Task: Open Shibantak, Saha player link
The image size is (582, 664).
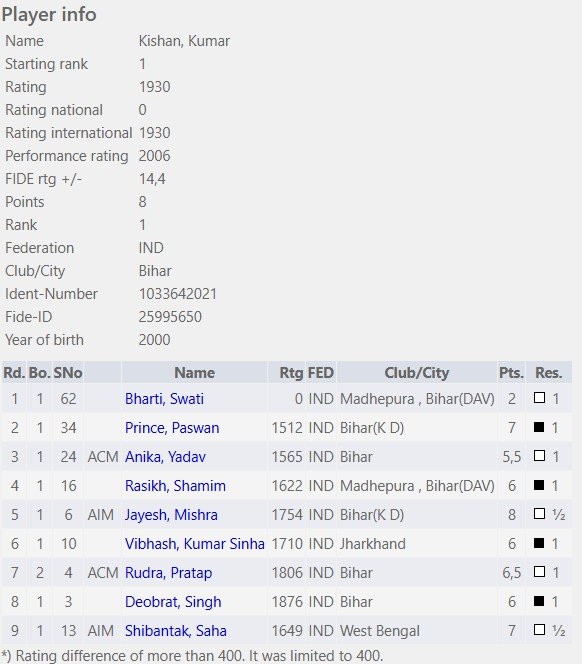Action: 176,631
